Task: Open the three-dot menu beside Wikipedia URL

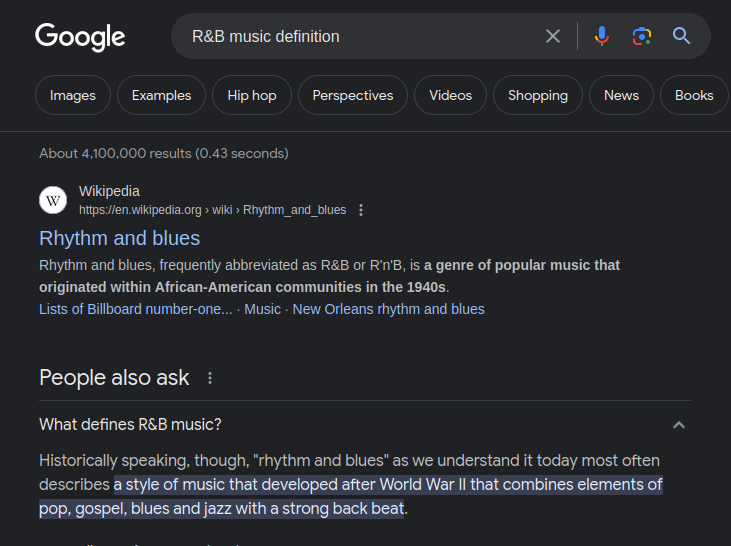Action: pyautogui.click(x=361, y=210)
